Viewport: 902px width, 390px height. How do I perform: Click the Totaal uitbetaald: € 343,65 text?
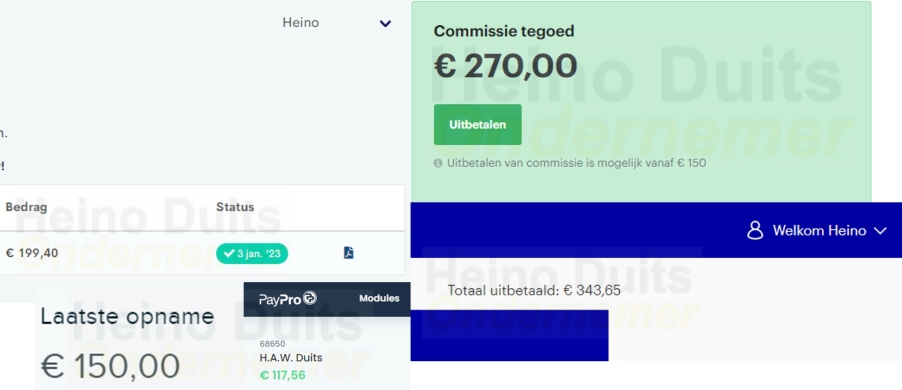tap(534, 290)
